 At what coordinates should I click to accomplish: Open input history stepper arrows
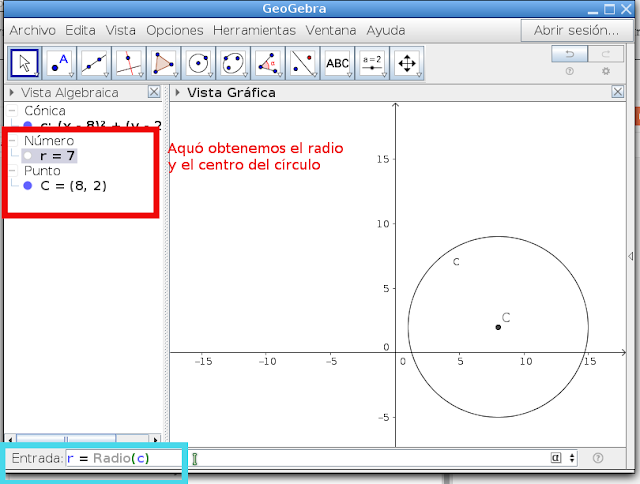pos(572,458)
